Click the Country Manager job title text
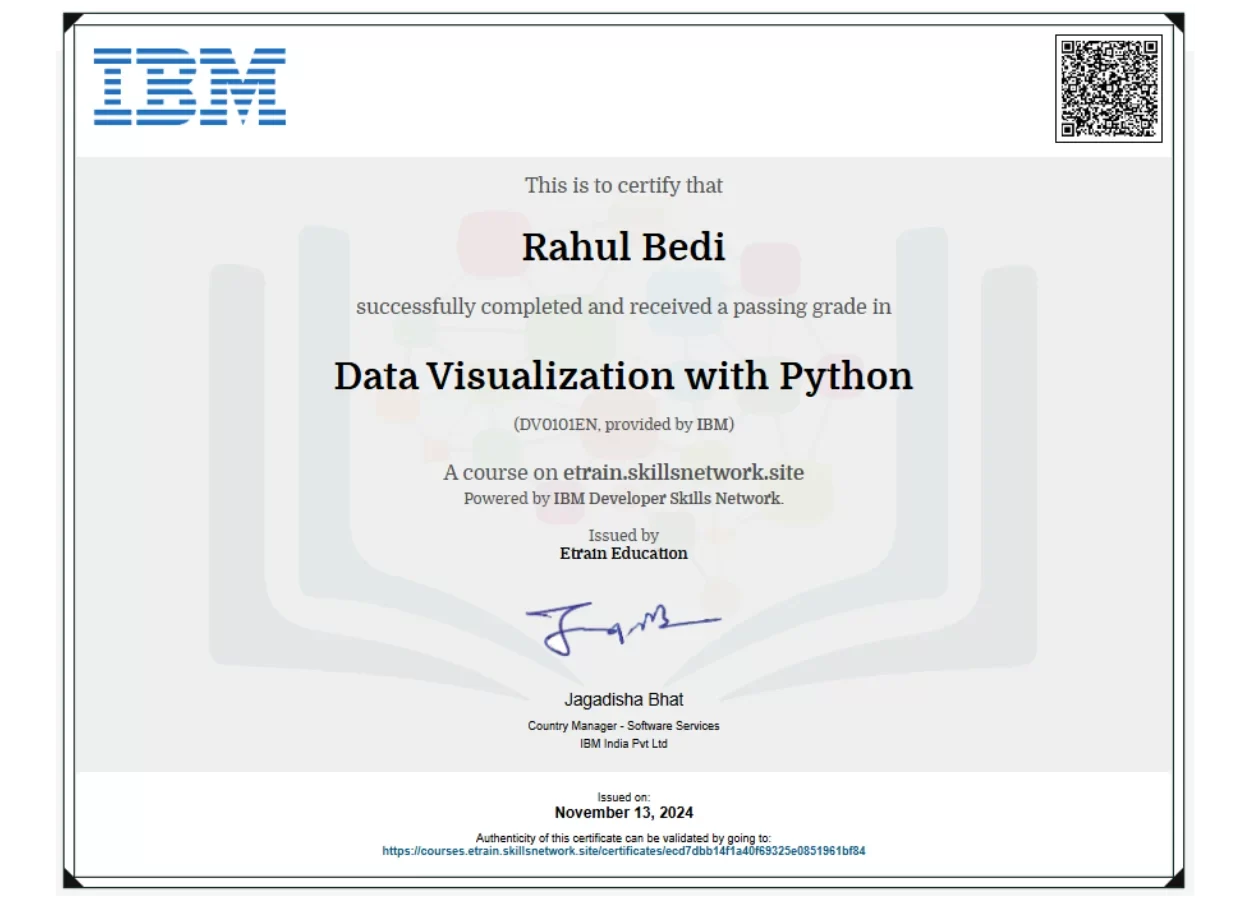The image size is (1250, 900). pyautogui.click(x=624, y=726)
